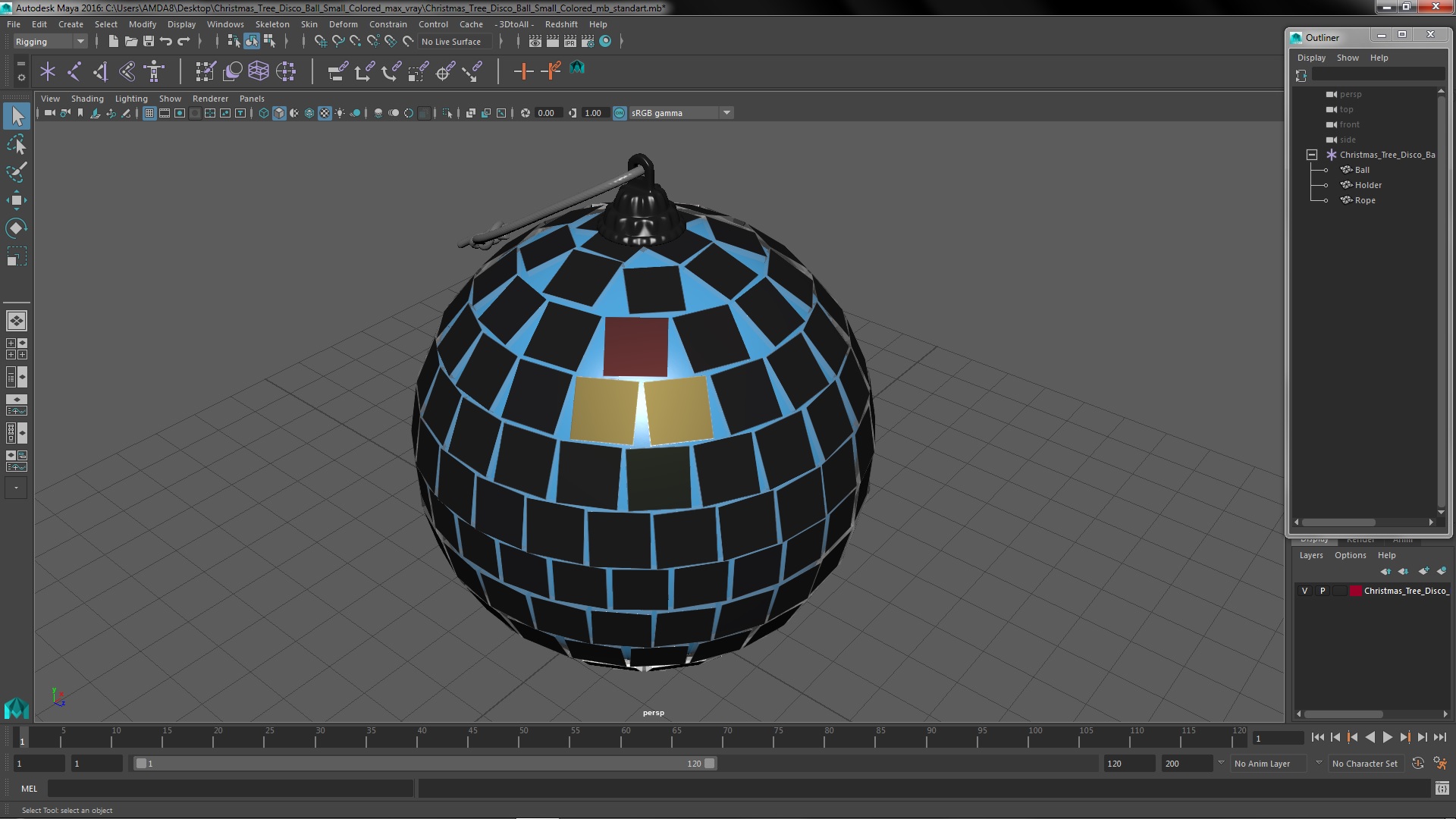Choose the Create IK Handle shelf icon

(101, 71)
